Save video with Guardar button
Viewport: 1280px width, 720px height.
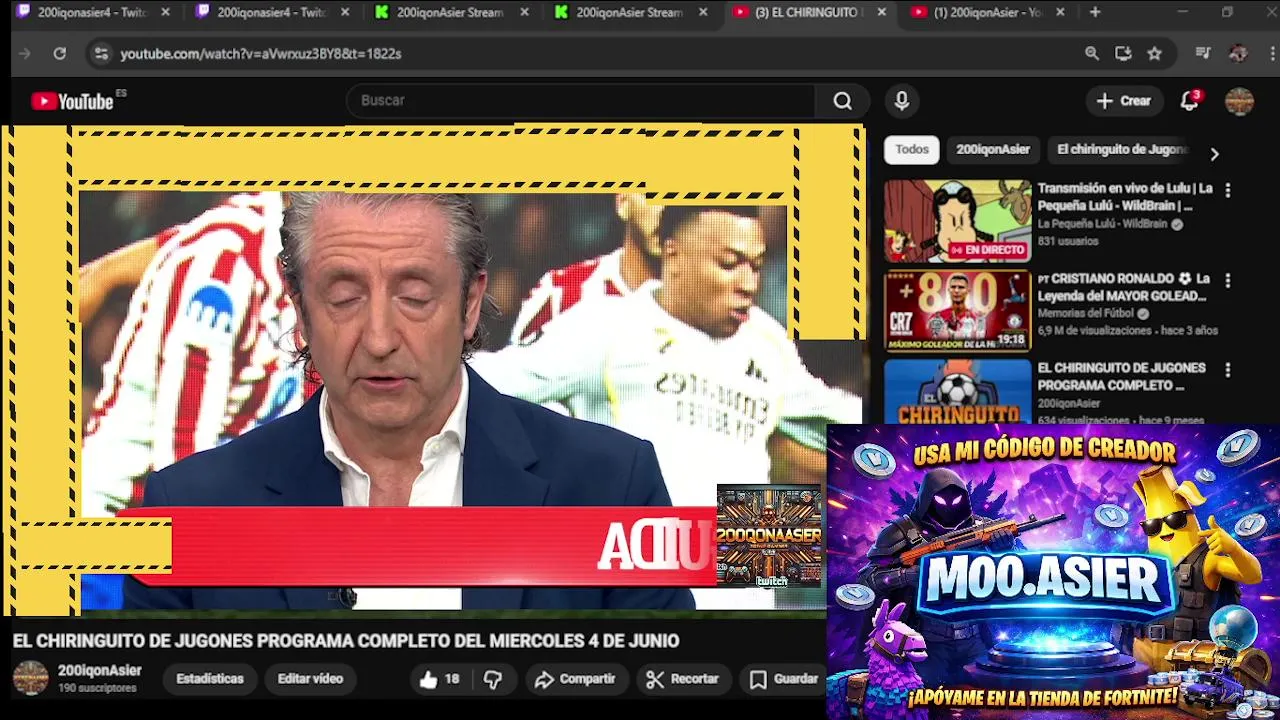(784, 679)
